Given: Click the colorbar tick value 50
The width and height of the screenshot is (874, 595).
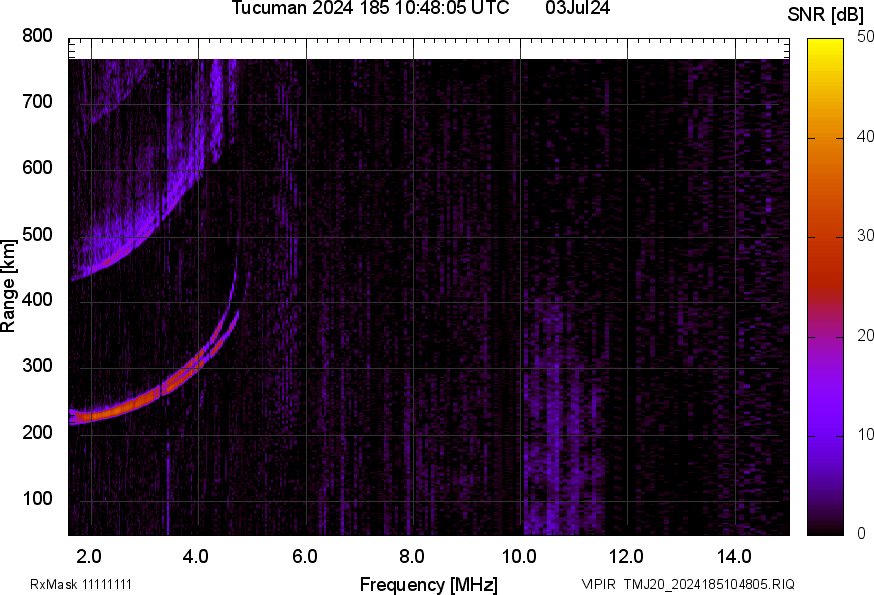Looking at the screenshot, I should 865,37.
